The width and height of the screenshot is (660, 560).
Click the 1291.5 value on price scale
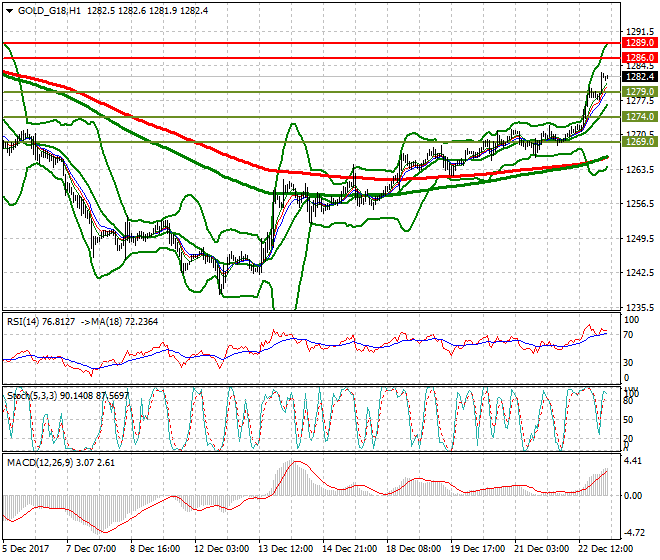(x=639, y=32)
